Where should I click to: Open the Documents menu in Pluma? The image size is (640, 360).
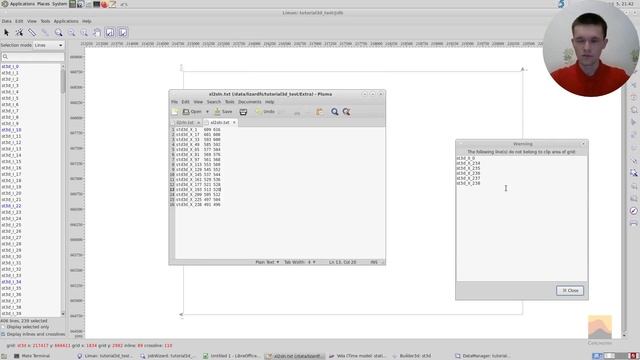click(x=249, y=102)
